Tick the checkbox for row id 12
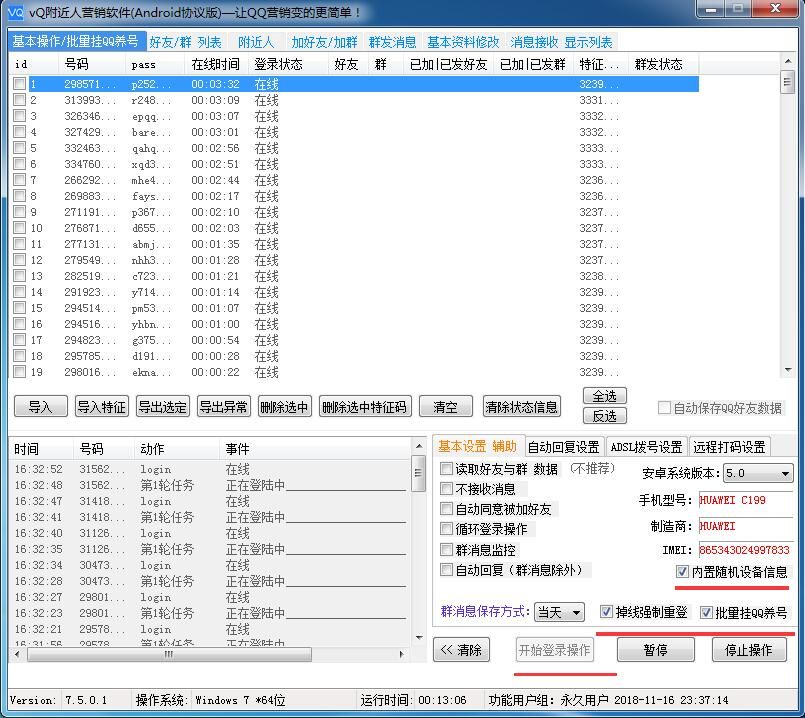 20,260
